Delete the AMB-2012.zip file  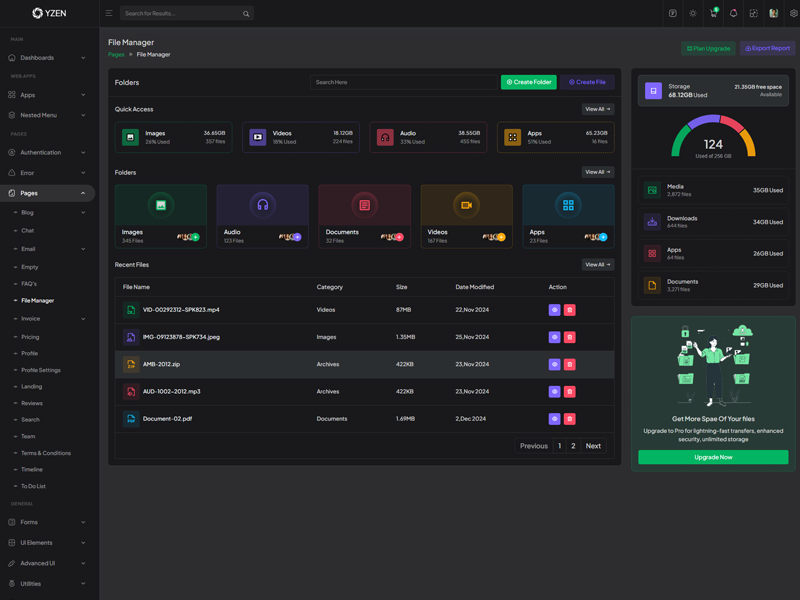click(570, 365)
